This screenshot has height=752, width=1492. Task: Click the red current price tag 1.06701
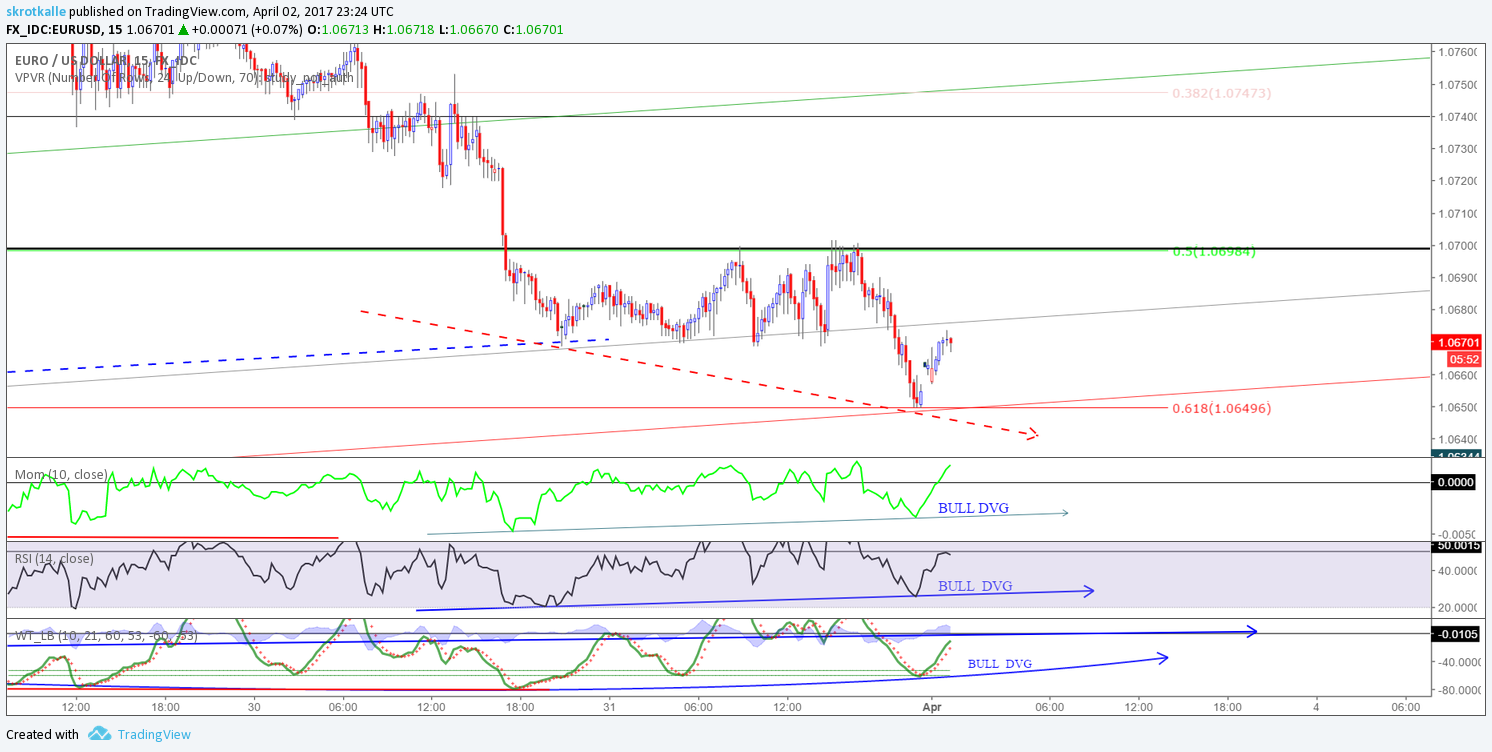[x=1458, y=341]
